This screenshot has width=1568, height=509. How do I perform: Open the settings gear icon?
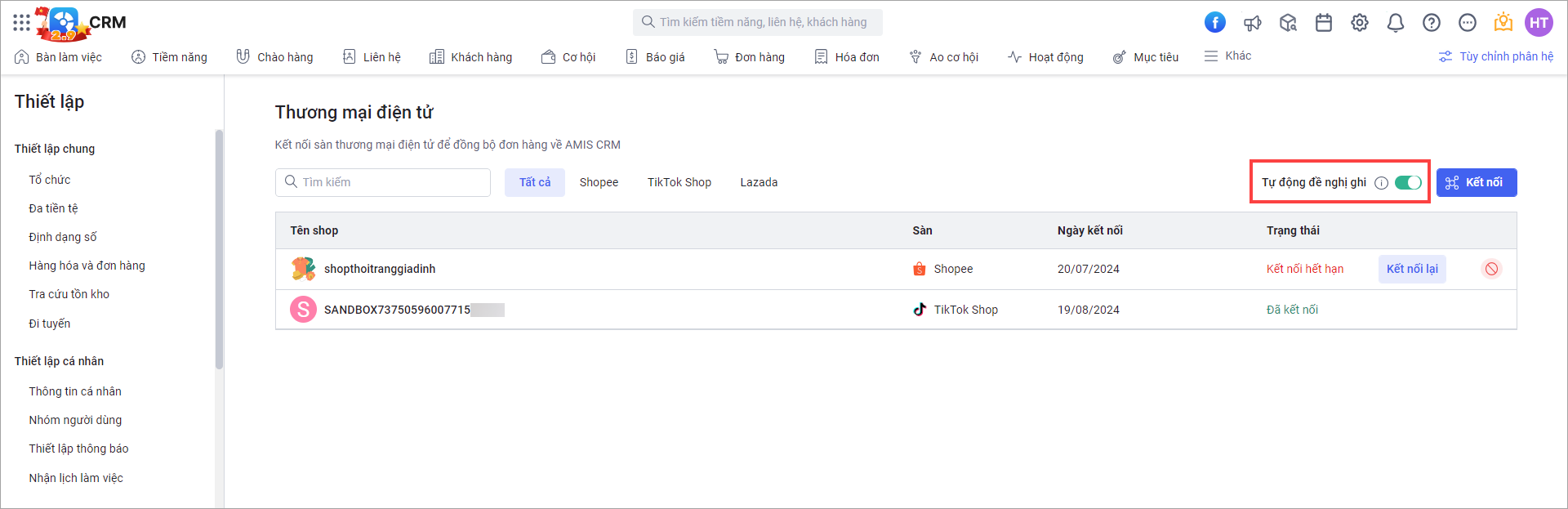coord(1360,23)
